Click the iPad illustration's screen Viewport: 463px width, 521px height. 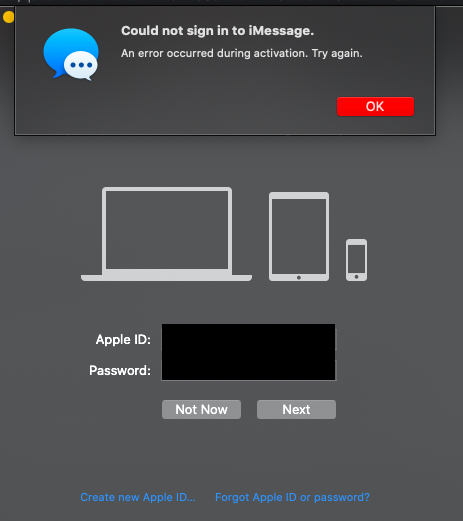coord(299,236)
